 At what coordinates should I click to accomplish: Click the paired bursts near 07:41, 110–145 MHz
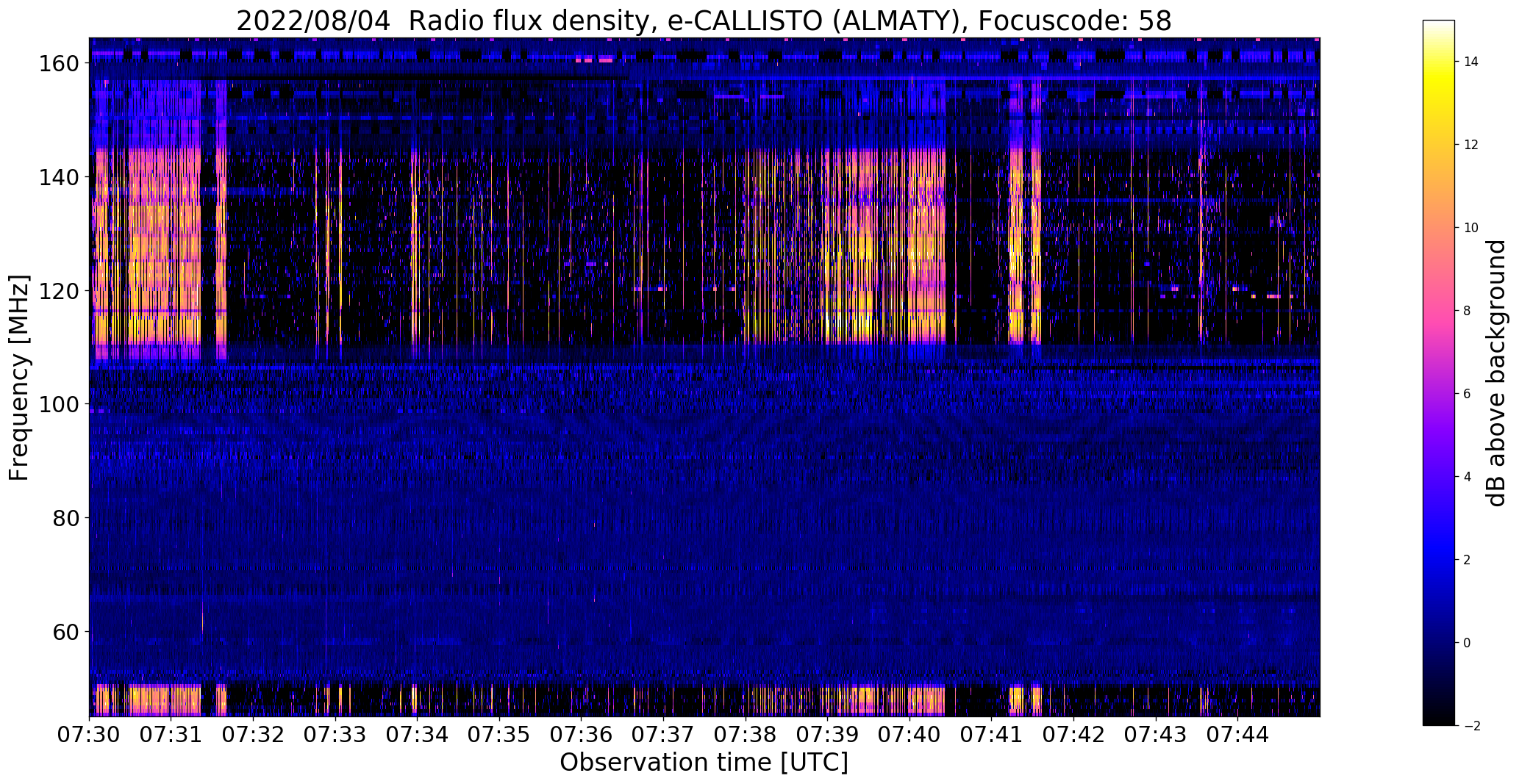(1025, 246)
